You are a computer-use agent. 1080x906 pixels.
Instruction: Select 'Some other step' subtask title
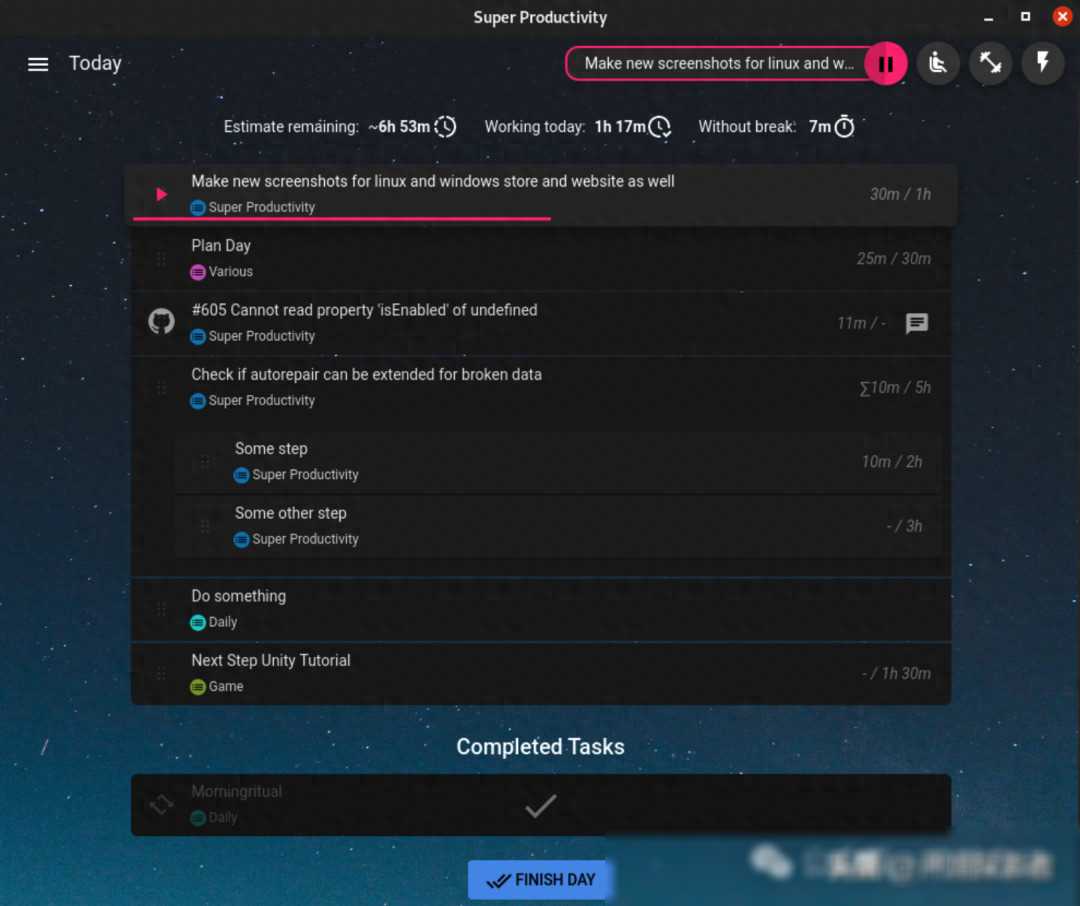pos(291,513)
